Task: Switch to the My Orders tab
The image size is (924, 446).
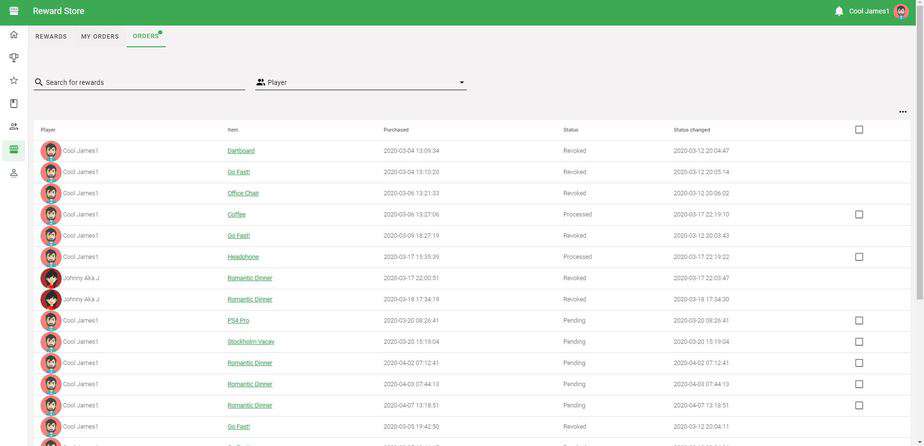Action: (100, 36)
